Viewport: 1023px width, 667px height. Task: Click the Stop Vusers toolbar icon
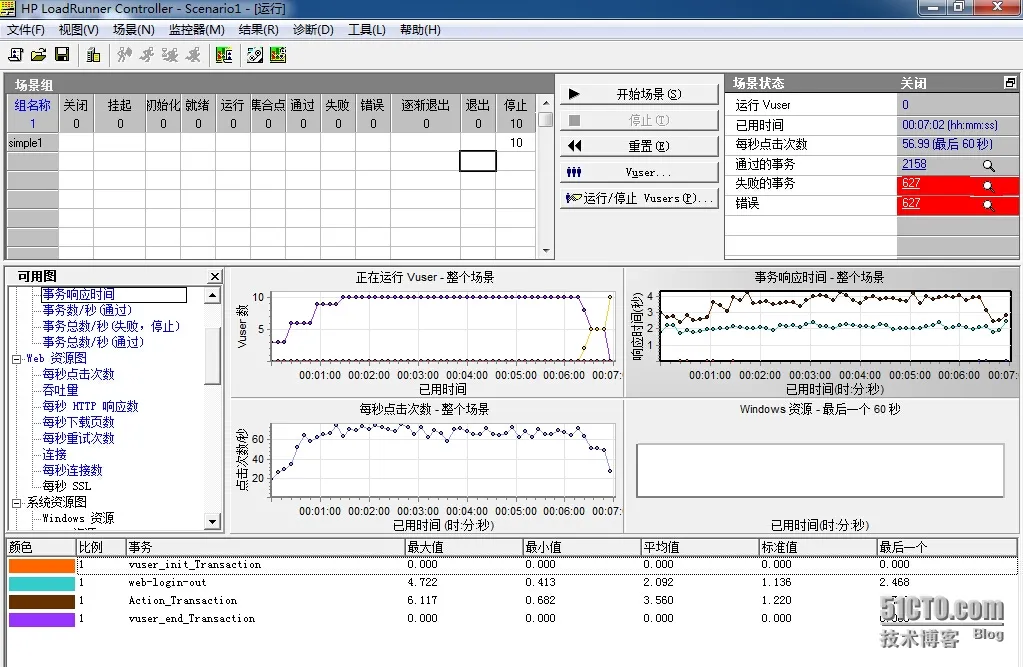click(193, 55)
